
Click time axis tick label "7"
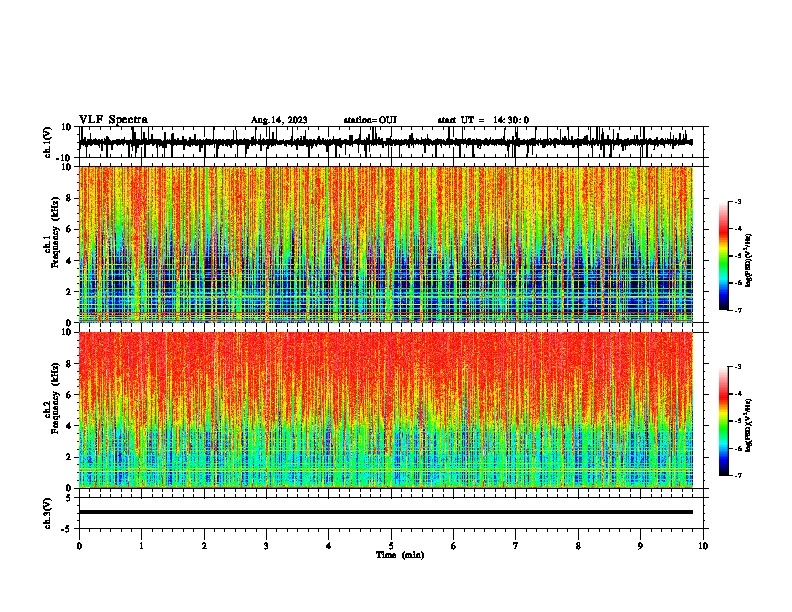[x=516, y=546]
